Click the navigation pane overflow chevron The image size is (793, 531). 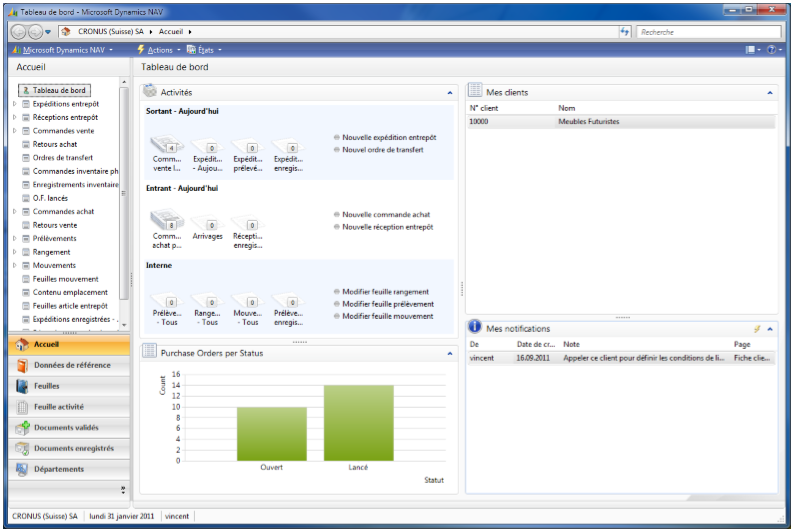tap(123, 490)
